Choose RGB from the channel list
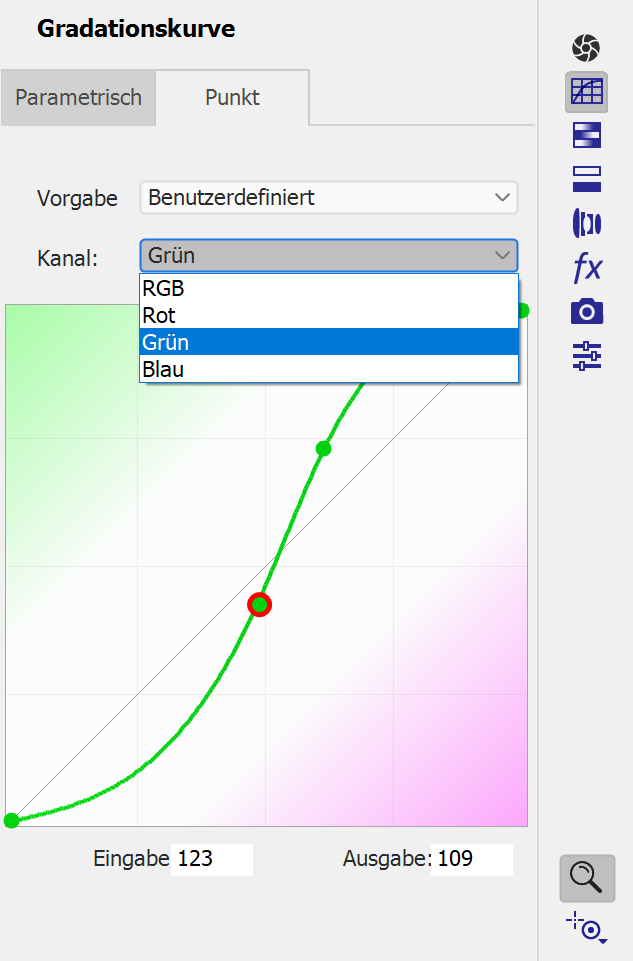 (328, 289)
